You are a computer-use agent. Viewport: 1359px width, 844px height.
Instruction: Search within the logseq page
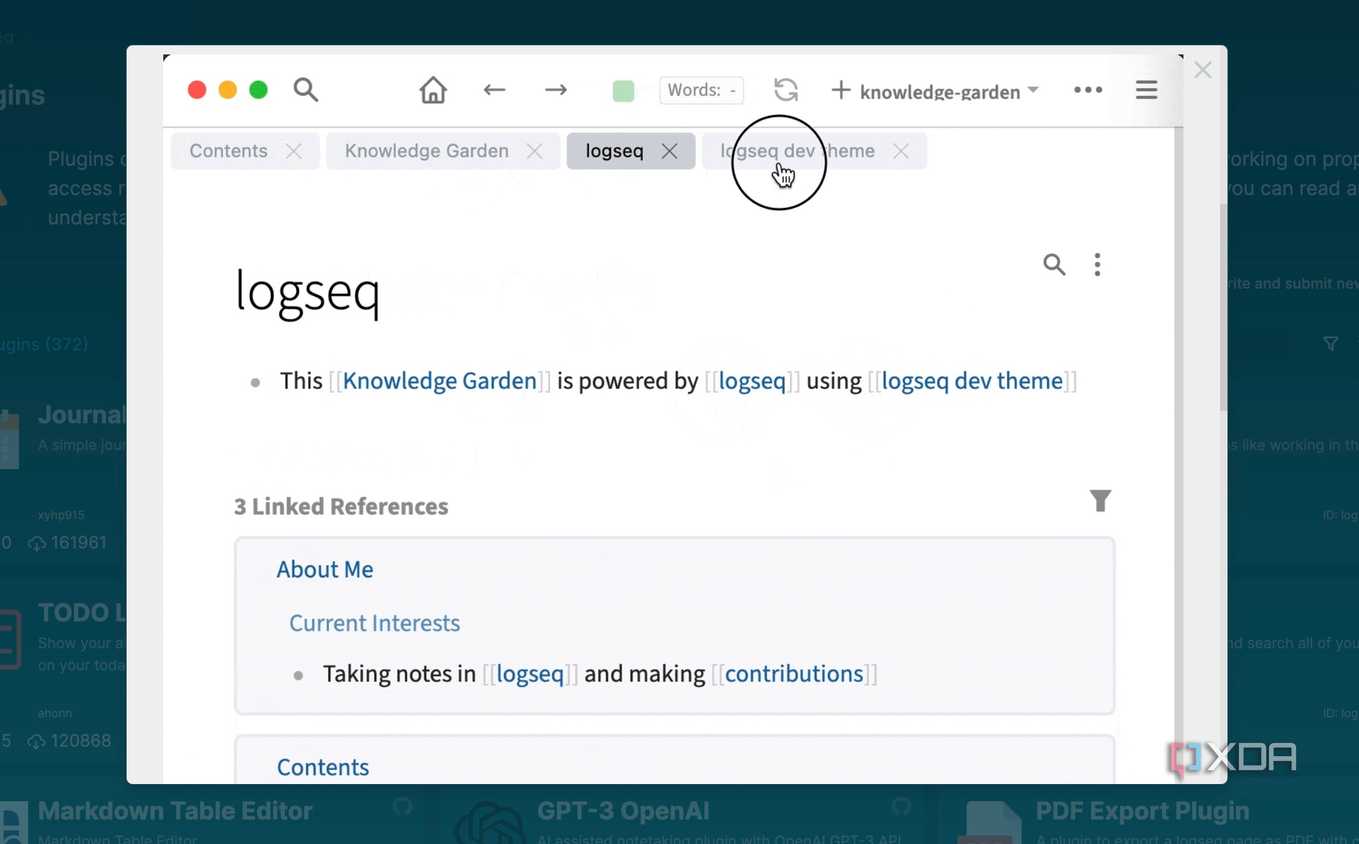coord(1054,264)
